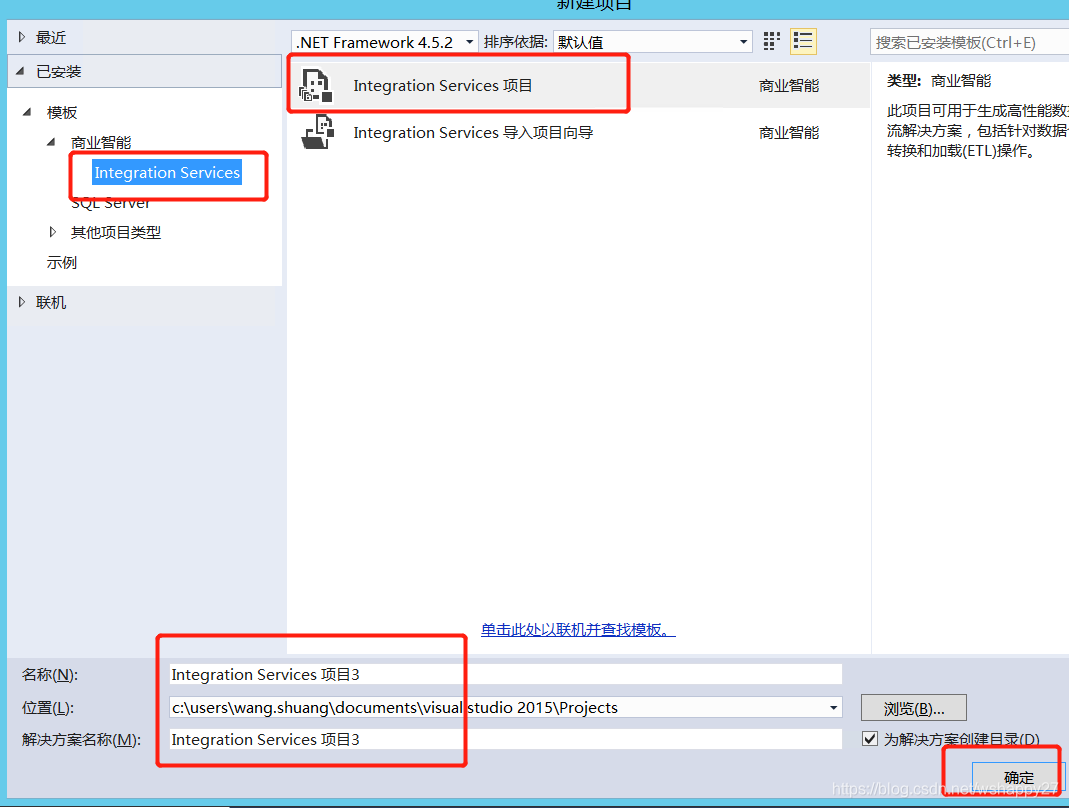Open the 排序依据 默认值 dropdown
1069x808 pixels.
click(x=652, y=42)
